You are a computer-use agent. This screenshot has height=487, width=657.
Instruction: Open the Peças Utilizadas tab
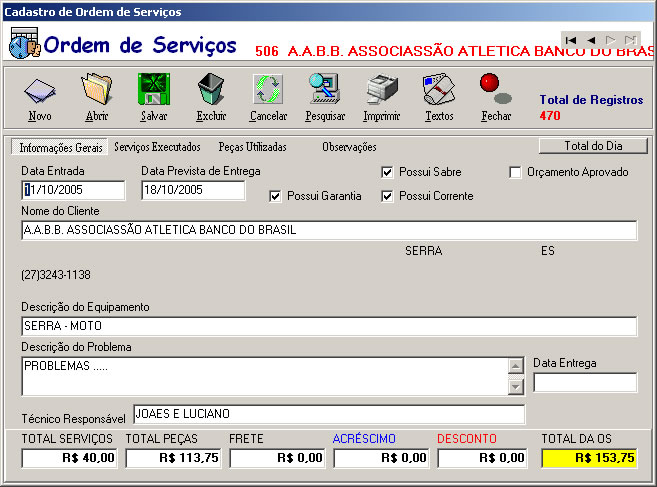pos(252,147)
